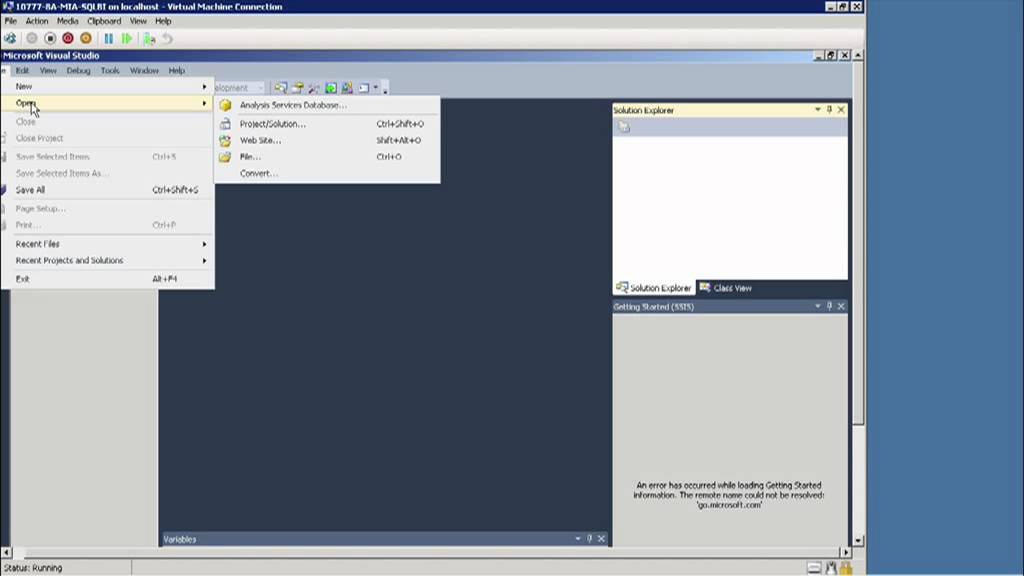Open Visual Studio Edit menu
This screenshot has width=1024, height=576.
(x=22, y=71)
